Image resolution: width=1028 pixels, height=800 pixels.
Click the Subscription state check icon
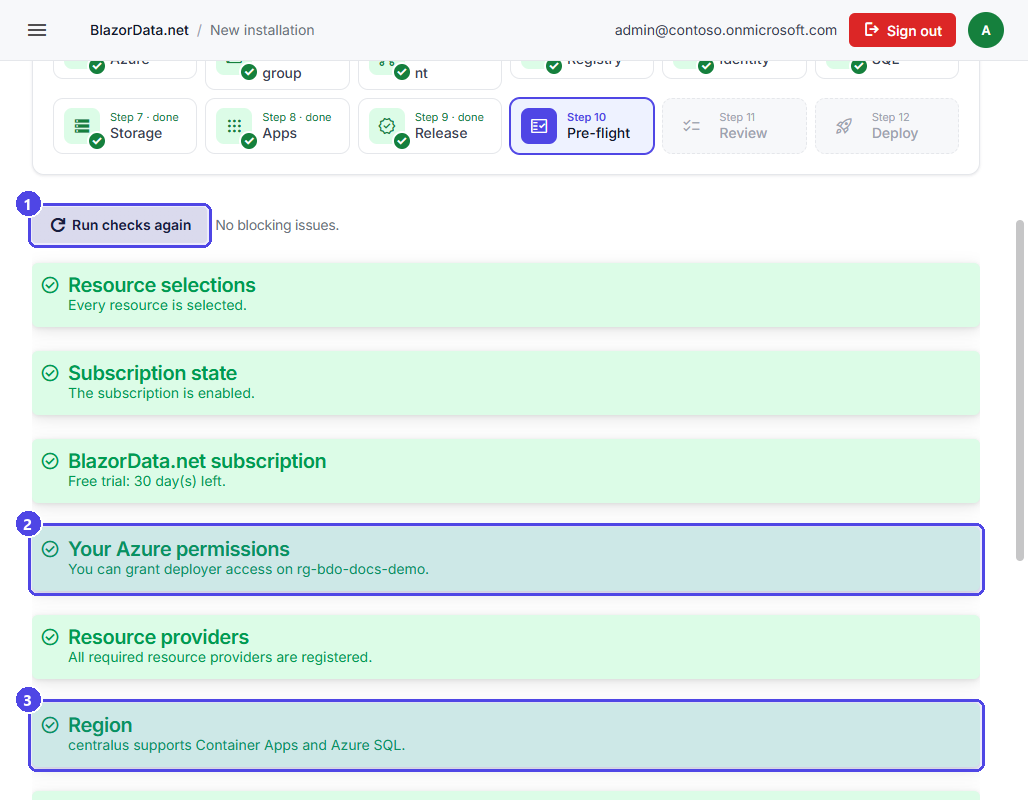(x=50, y=373)
